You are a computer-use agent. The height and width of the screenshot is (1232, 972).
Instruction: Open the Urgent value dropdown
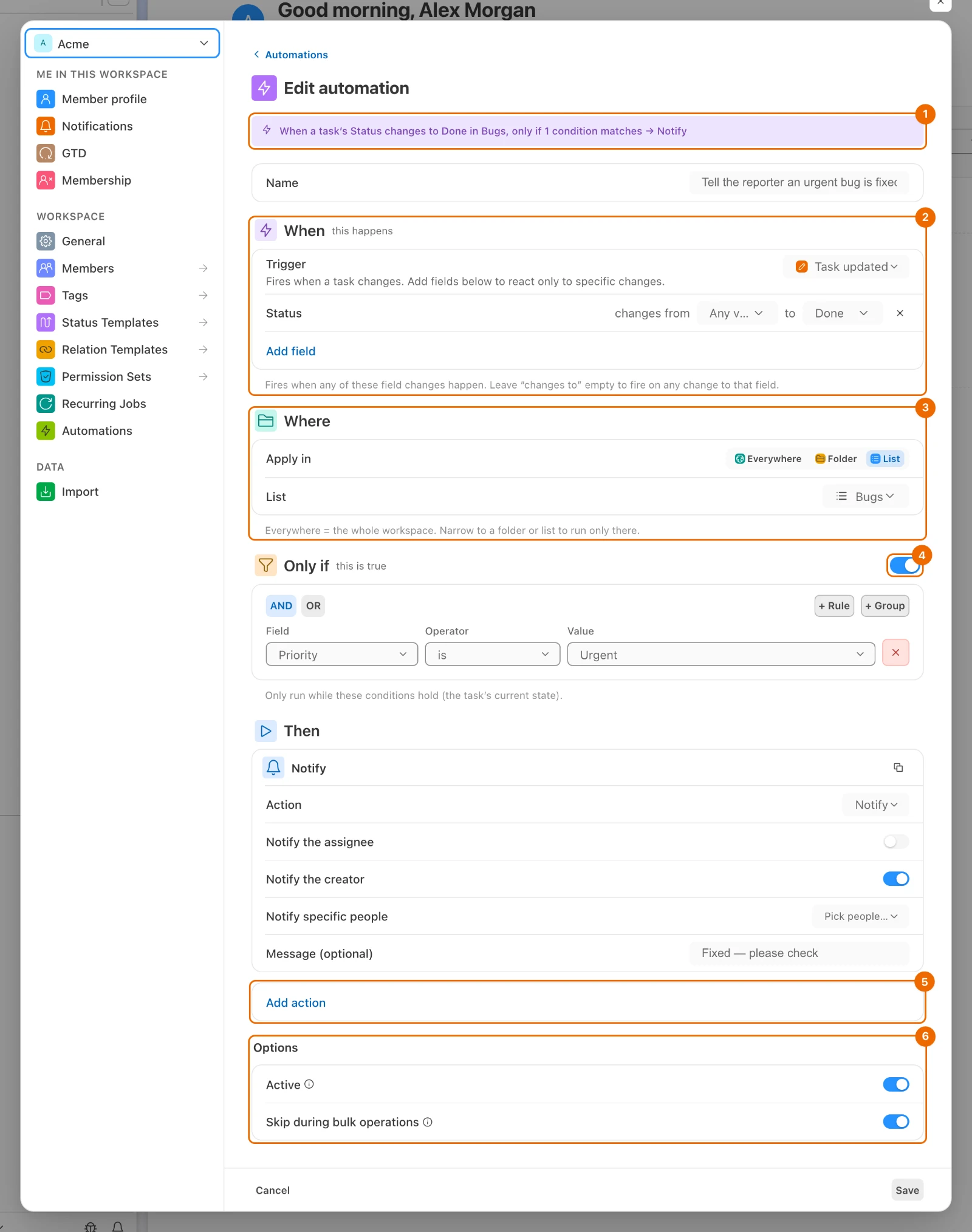click(721, 655)
